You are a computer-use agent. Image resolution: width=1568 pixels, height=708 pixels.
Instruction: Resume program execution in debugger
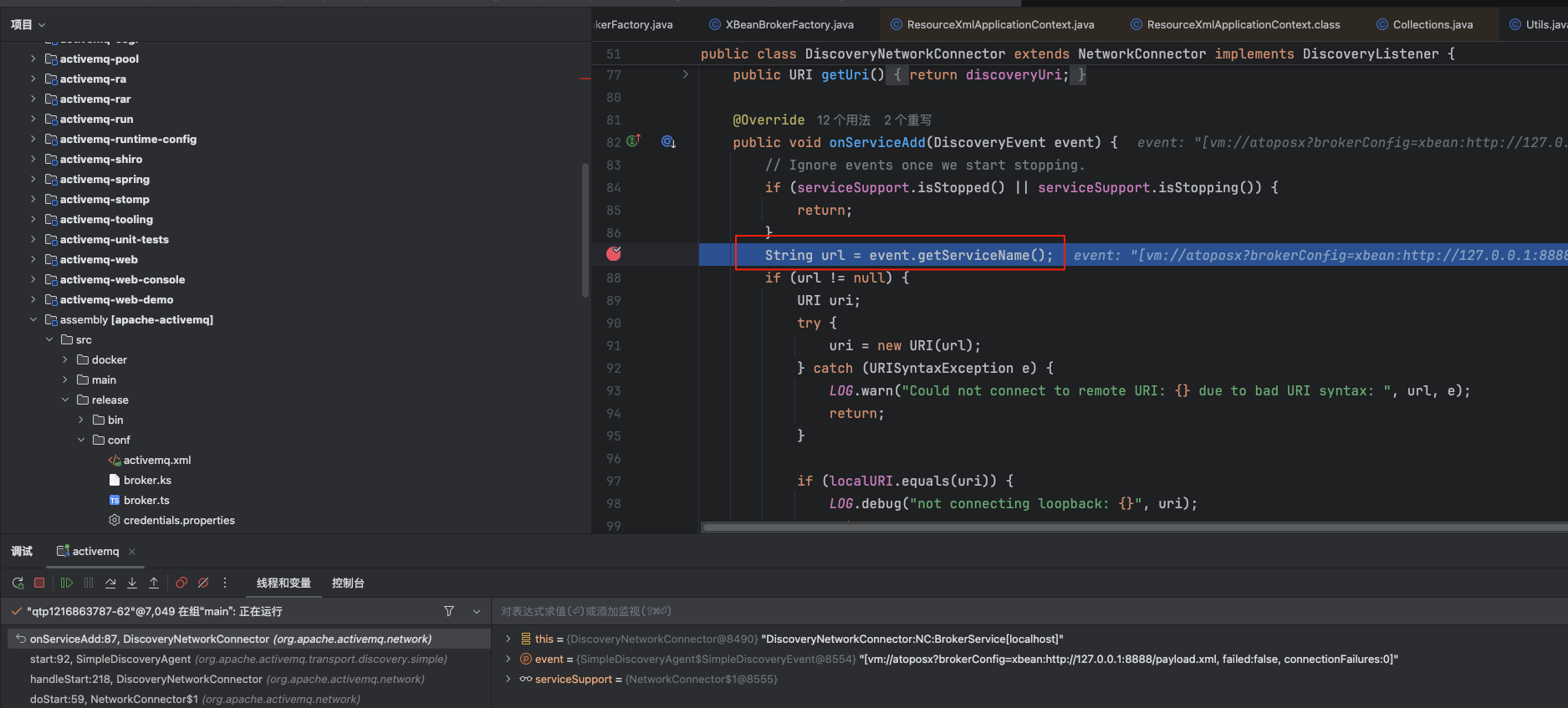click(x=67, y=583)
